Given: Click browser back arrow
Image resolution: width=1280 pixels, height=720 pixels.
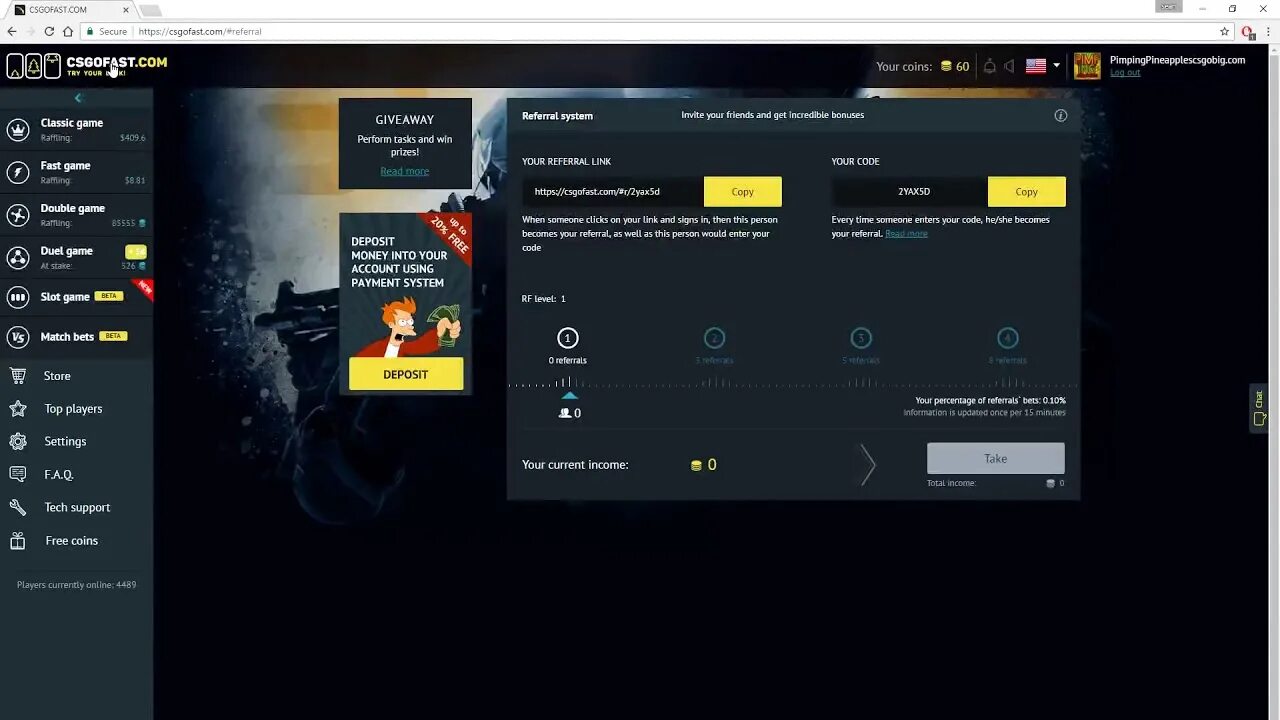Looking at the screenshot, I should tap(12, 31).
